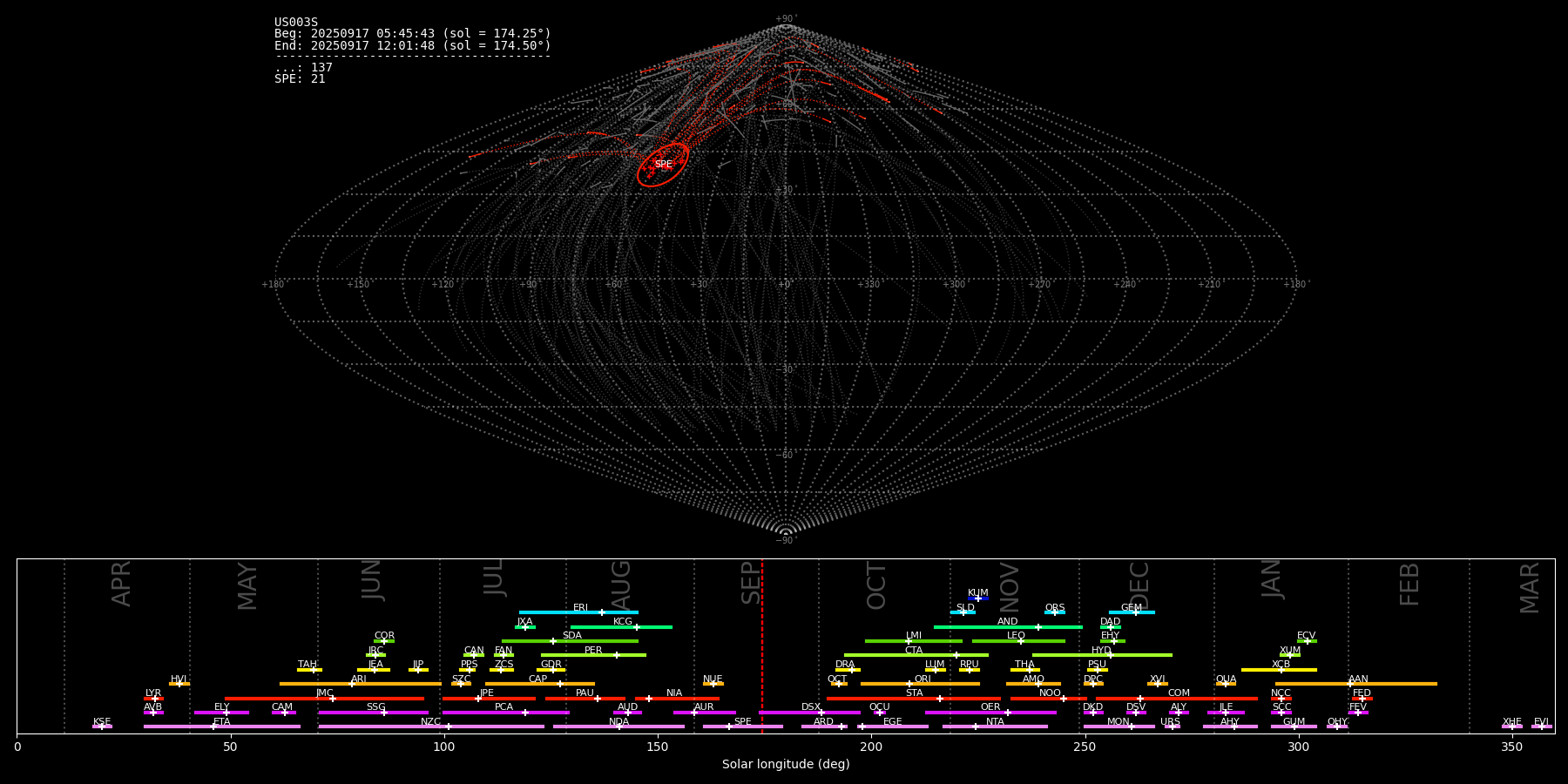Click the CTA shower activity bar
The height and width of the screenshot is (784, 1568).
click(916, 655)
